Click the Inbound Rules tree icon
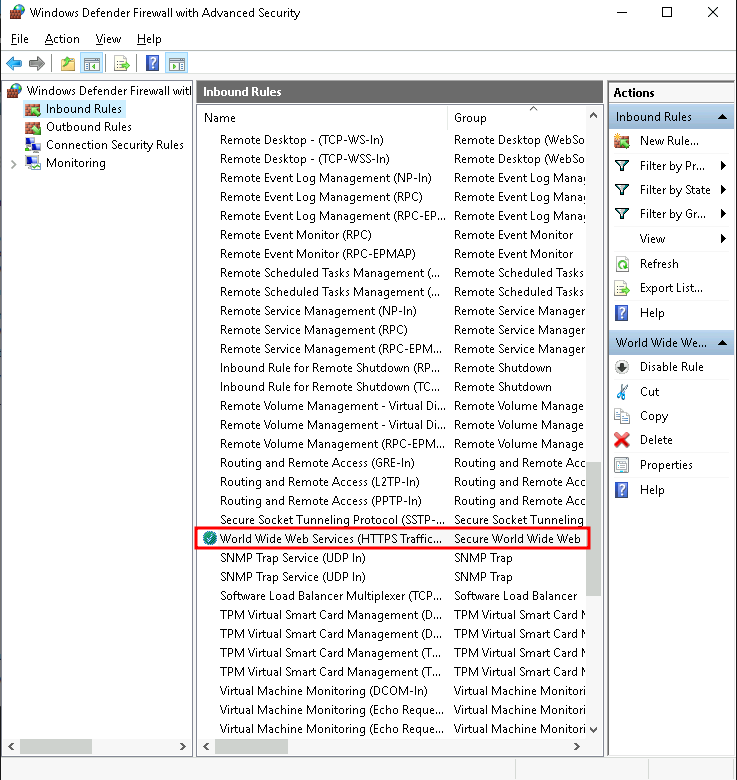Image resolution: width=737 pixels, height=780 pixels. point(33,109)
